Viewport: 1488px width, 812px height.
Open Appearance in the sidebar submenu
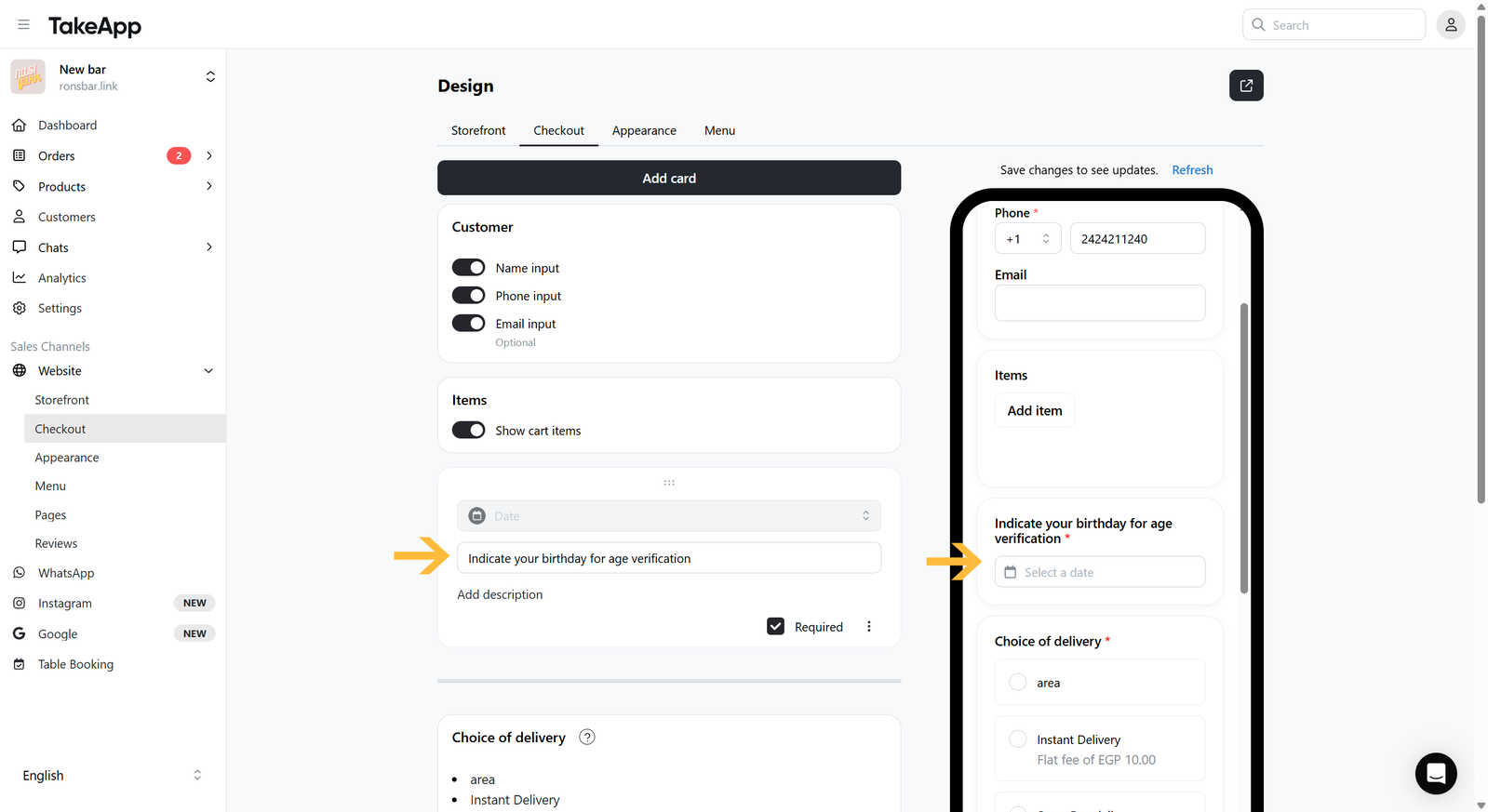click(67, 458)
